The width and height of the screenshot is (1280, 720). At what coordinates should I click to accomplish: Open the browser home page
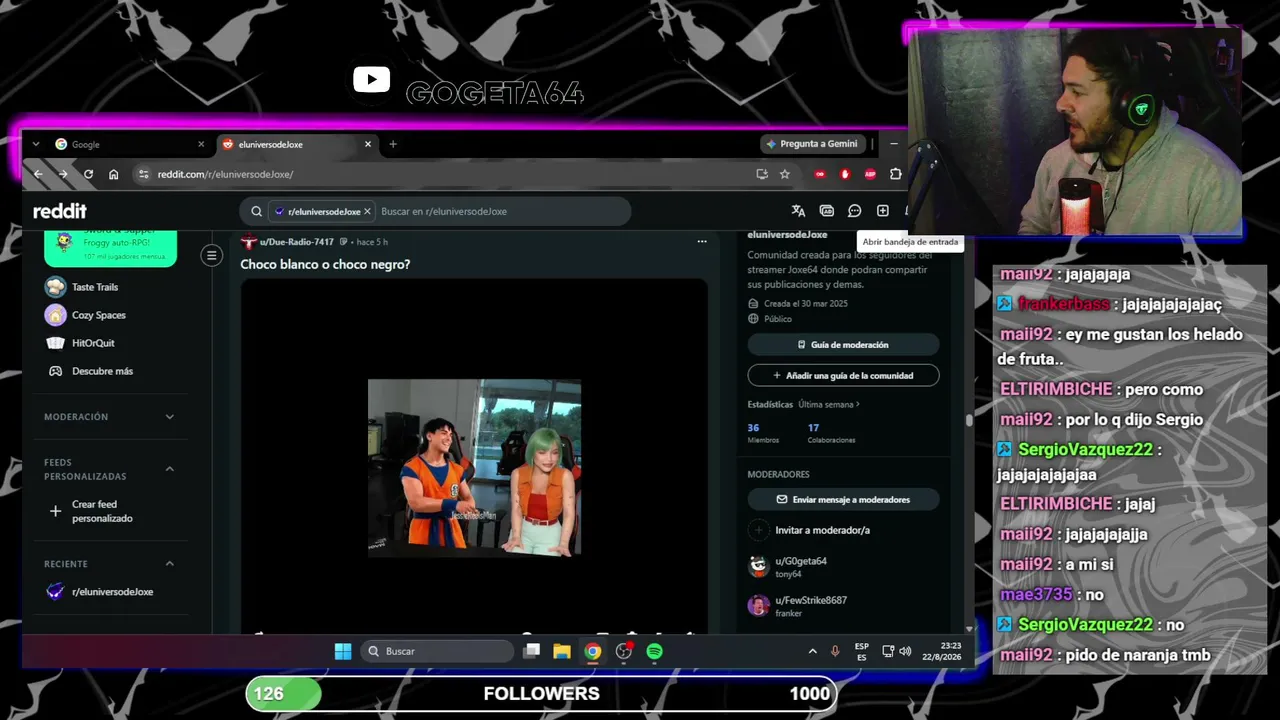[114, 174]
